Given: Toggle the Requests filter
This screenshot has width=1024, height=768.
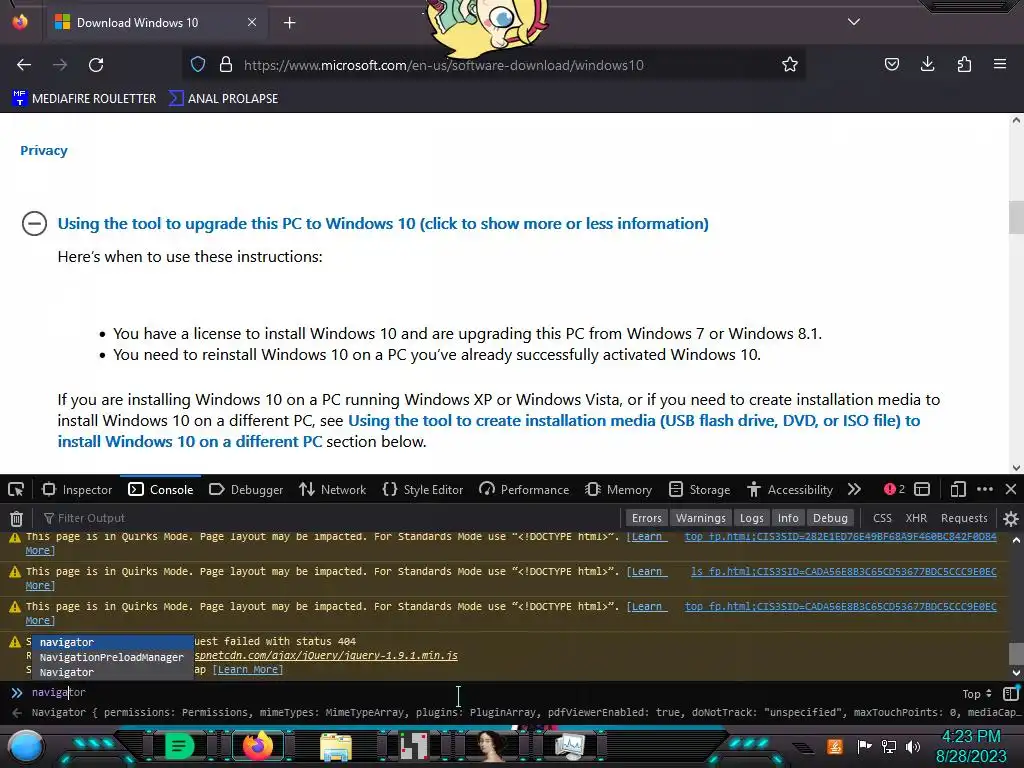Looking at the screenshot, I should [964, 518].
